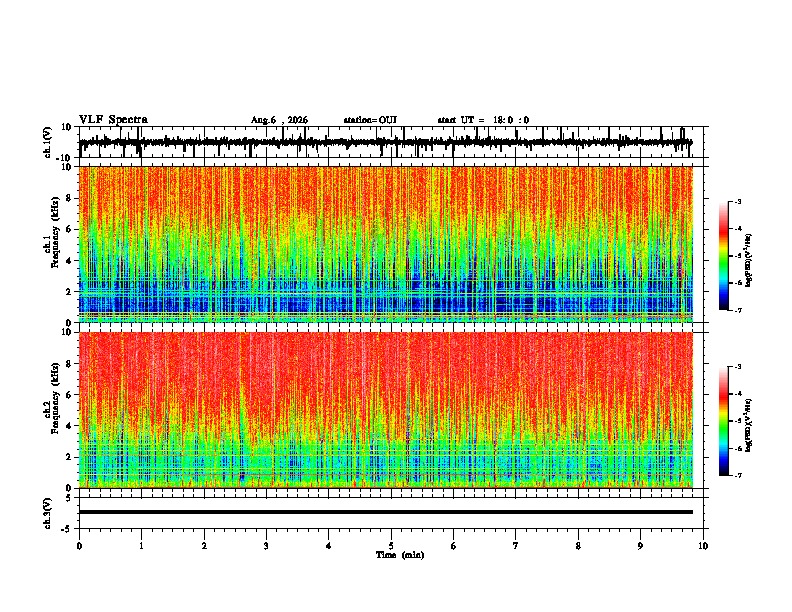Viewport: 792px width, 612px height.
Task: Click the time axis tick label "2"
Action: pyautogui.click(x=204, y=546)
